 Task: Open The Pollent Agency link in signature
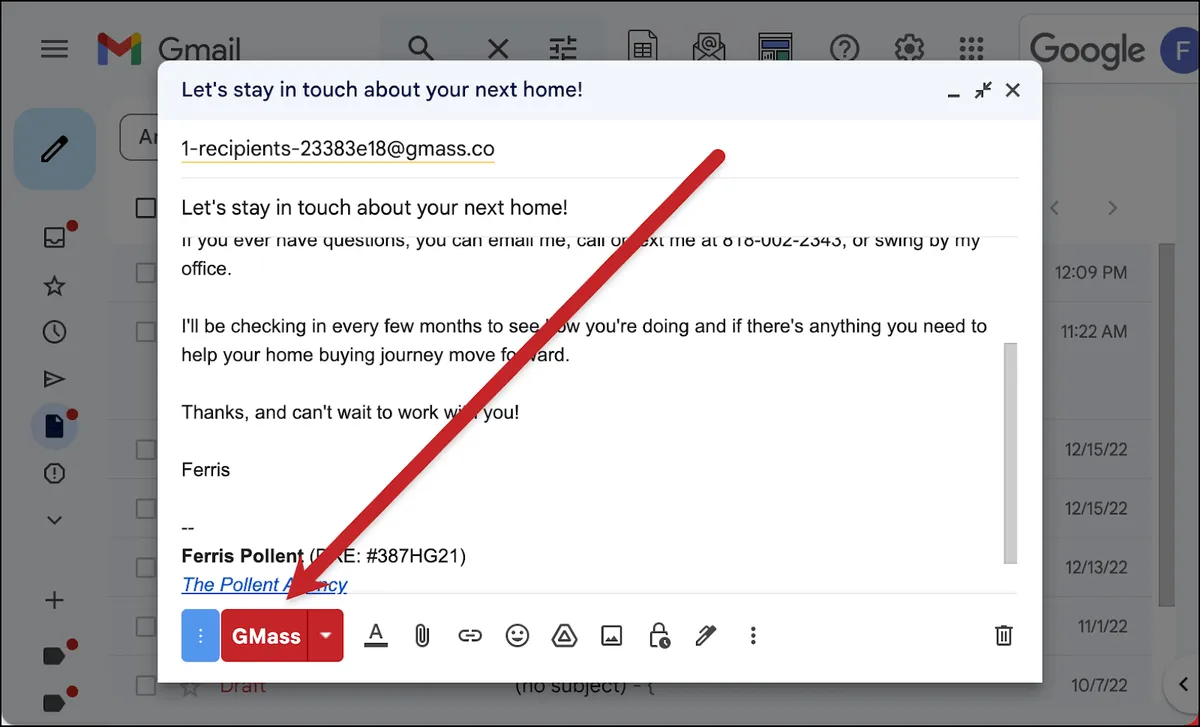(x=265, y=585)
